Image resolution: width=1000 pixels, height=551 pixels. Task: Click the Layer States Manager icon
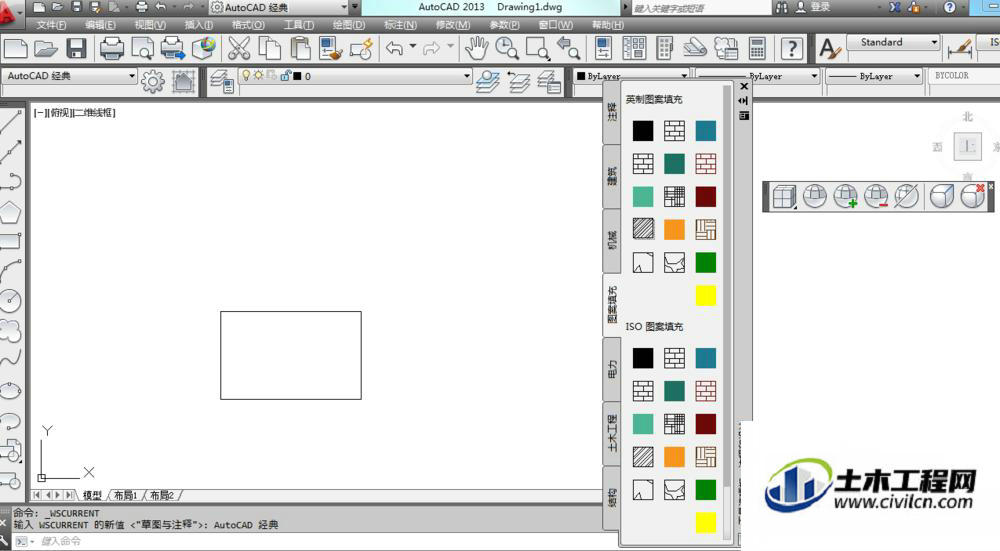click(x=549, y=81)
